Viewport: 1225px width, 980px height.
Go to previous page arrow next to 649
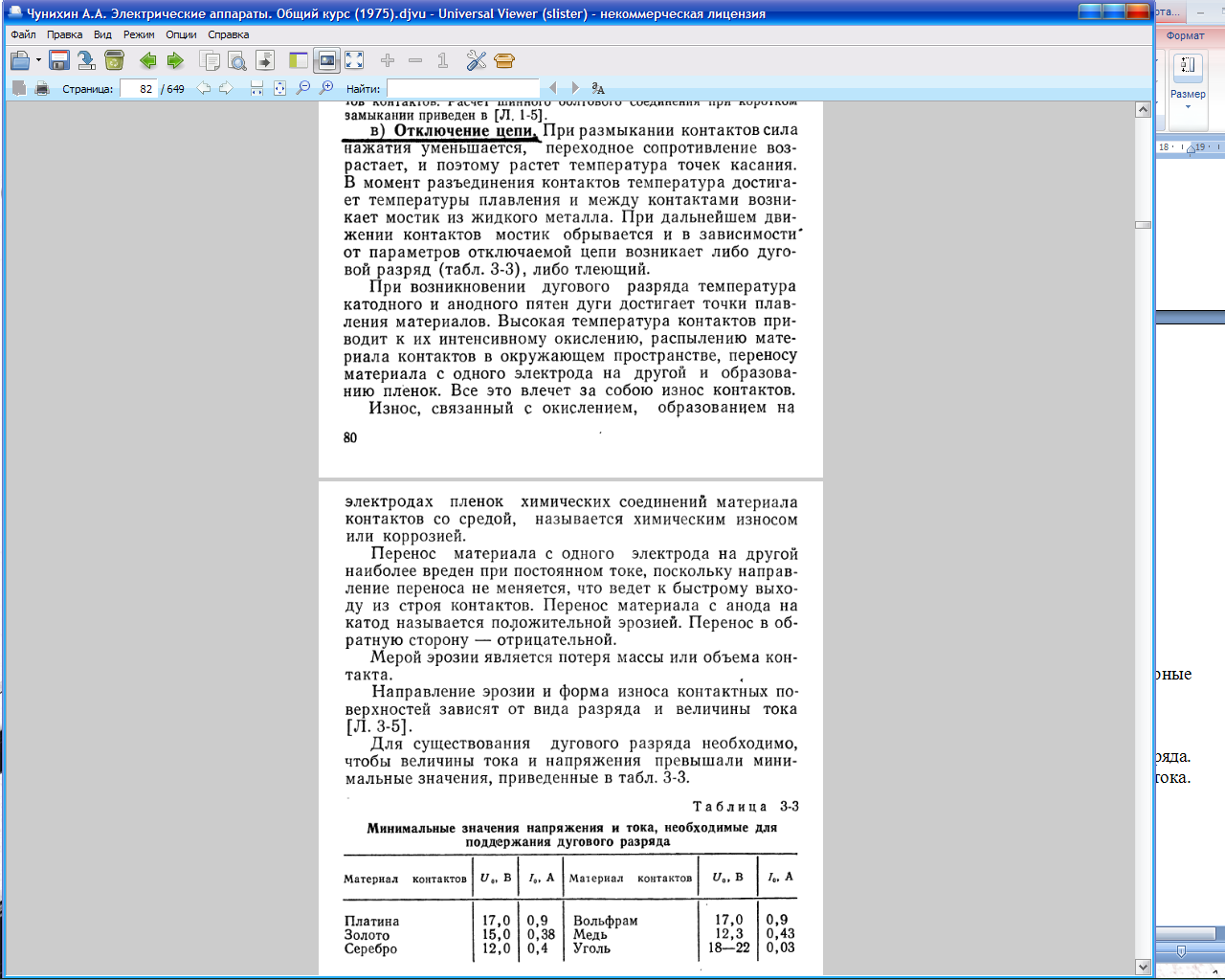point(204,88)
